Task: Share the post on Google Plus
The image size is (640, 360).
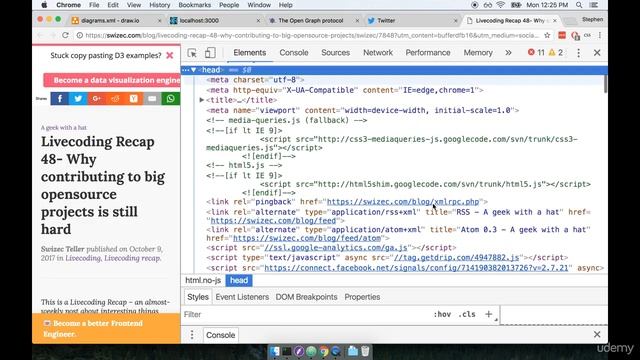Action: tap(96, 98)
